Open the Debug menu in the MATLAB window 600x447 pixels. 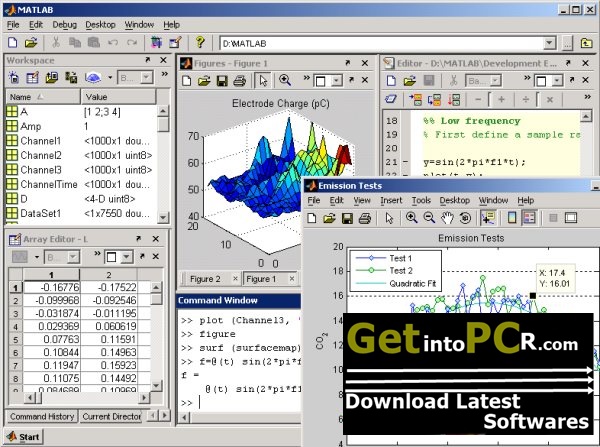(x=64, y=24)
